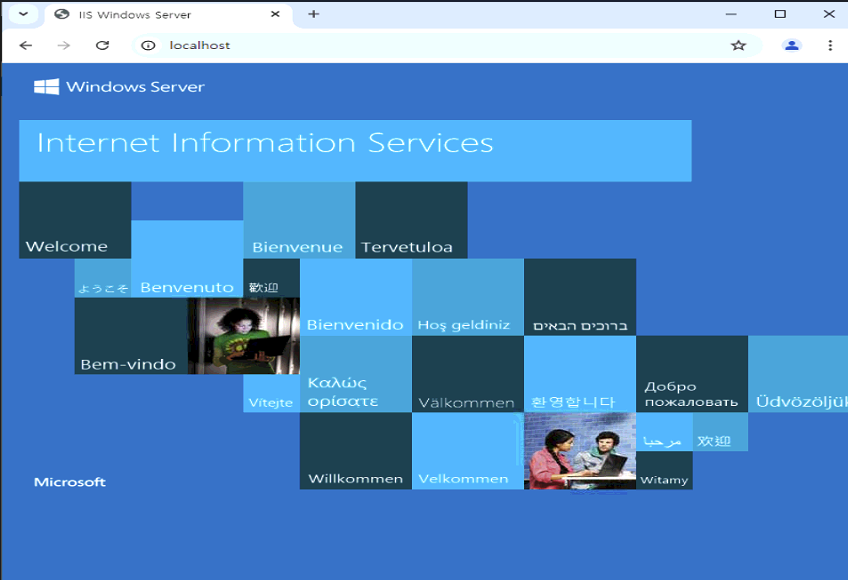Click the Bem-vindo tile
Viewport: 848px width, 580px height.
pyautogui.click(x=131, y=336)
